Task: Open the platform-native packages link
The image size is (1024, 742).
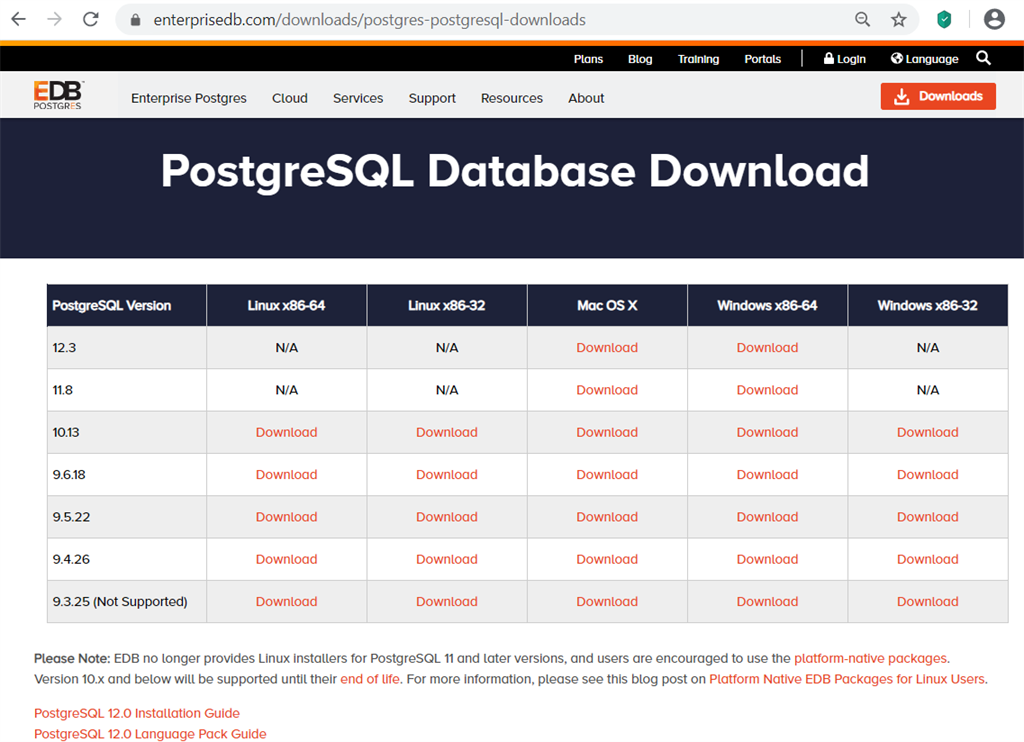Action: coord(870,658)
